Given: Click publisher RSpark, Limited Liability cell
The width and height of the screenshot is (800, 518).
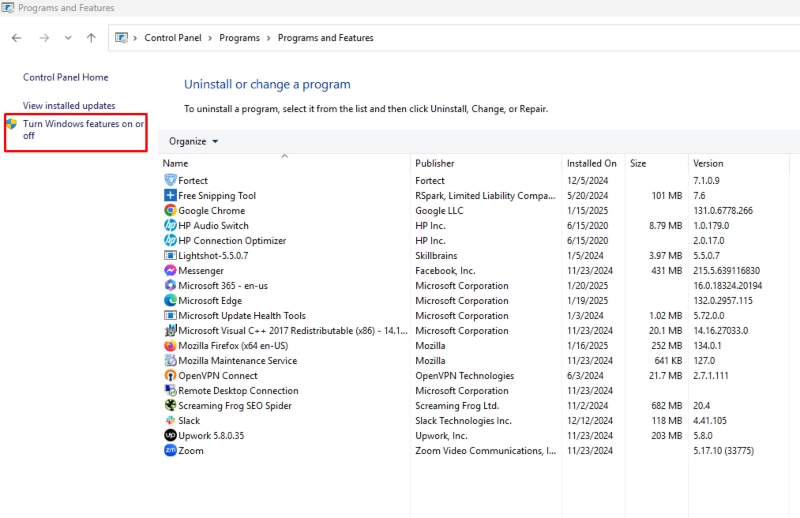Looking at the screenshot, I should click(x=485, y=195).
